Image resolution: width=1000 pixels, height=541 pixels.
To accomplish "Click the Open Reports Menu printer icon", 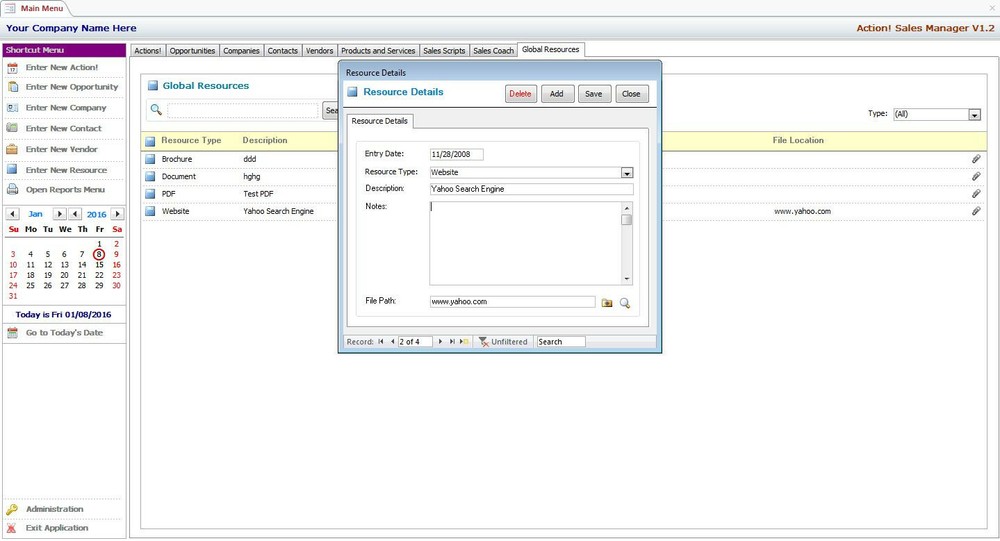I will pyautogui.click(x=12, y=189).
